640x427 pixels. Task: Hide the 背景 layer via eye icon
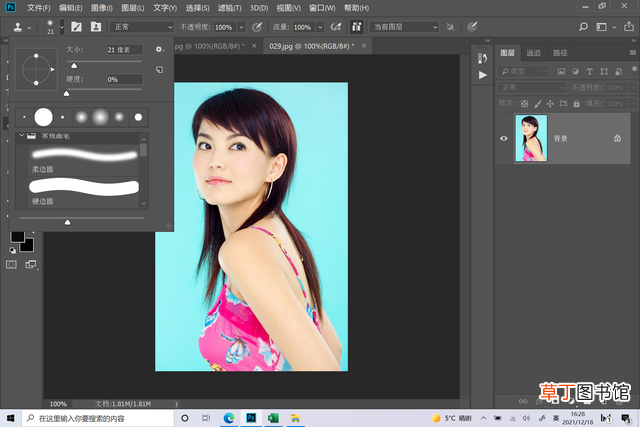coord(504,138)
